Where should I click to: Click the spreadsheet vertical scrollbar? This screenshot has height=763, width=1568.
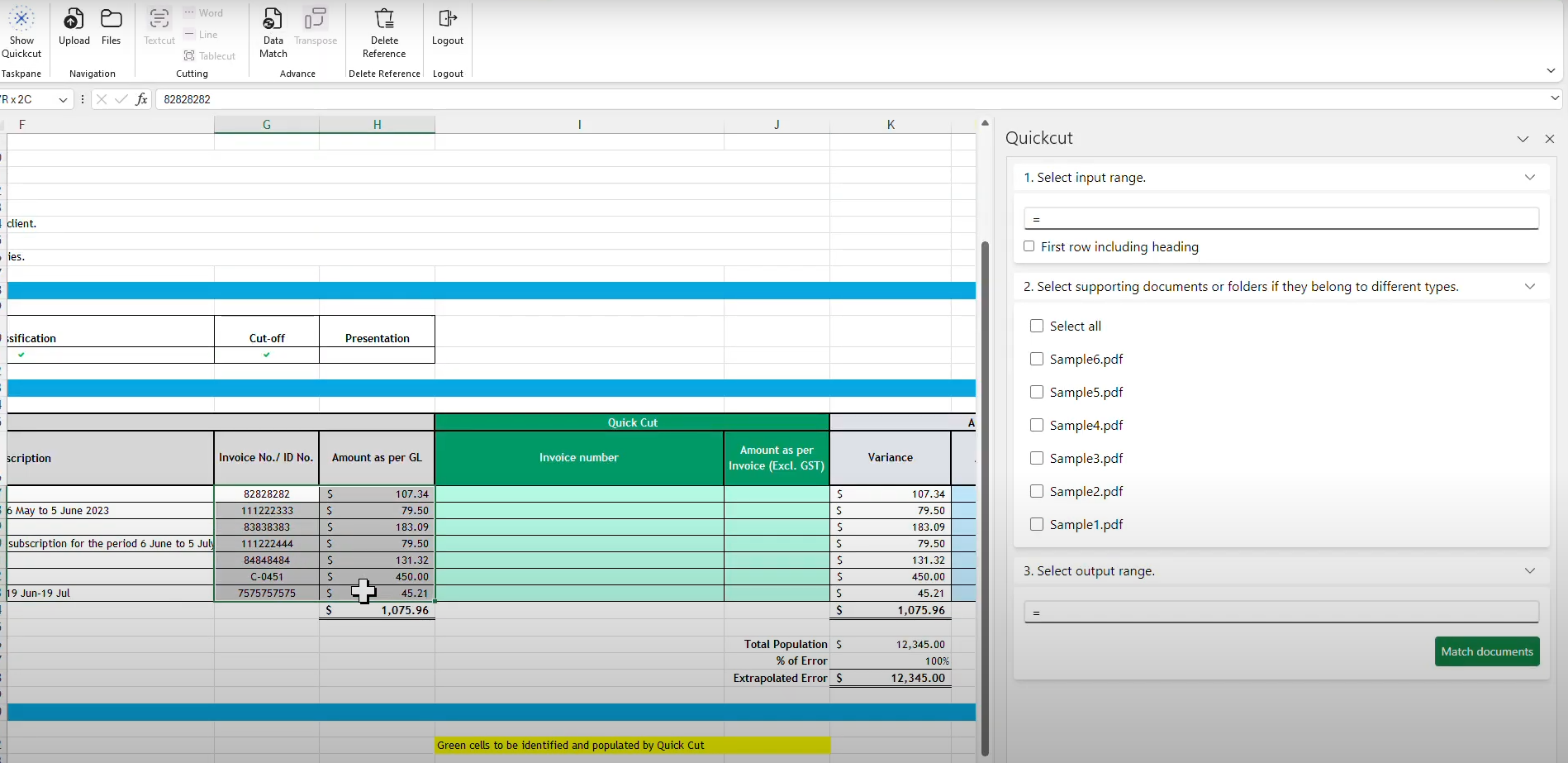pos(984,496)
